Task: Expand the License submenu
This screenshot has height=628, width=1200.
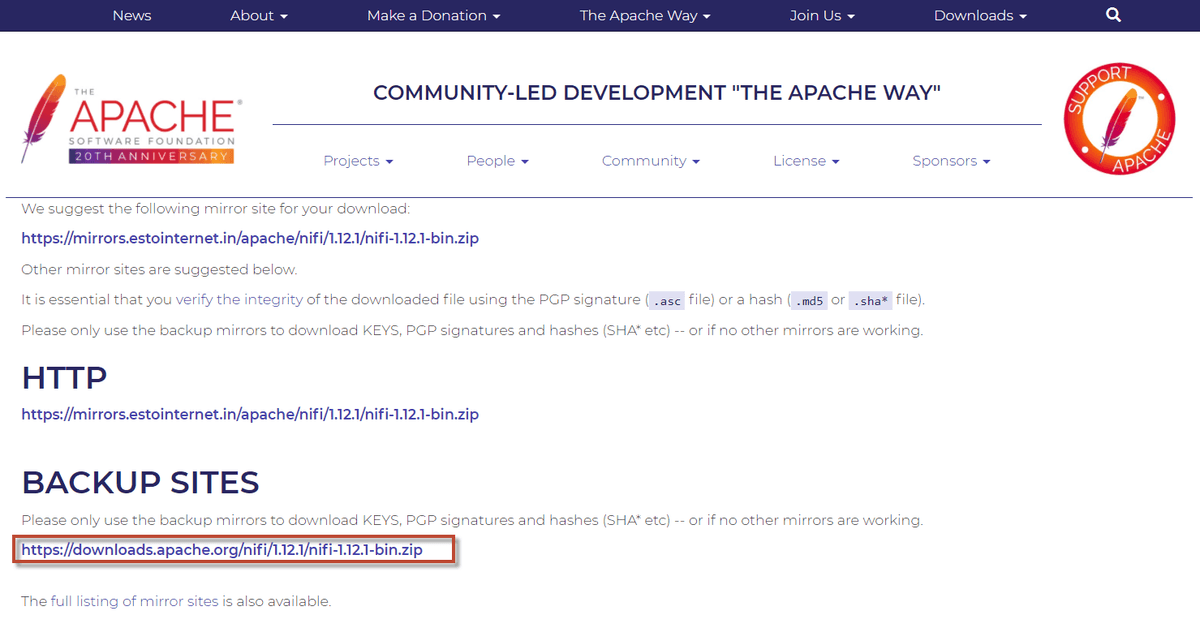Action: click(806, 161)
